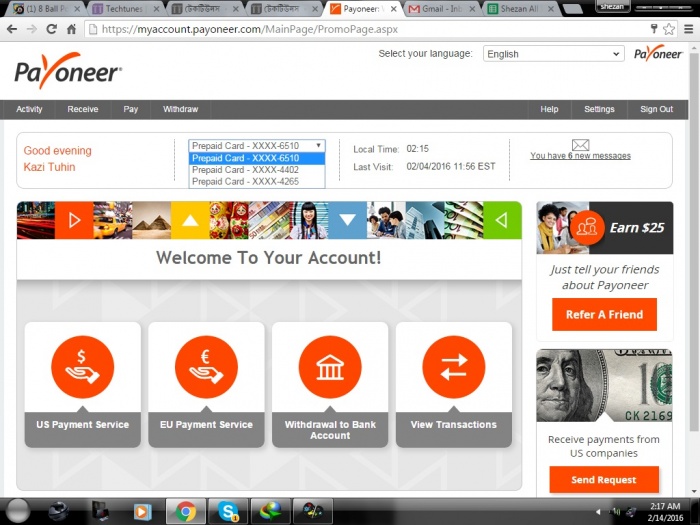Viewport: 700px width, 525px height.
Task: Click the EU Payment Service label
Action: click(x=206, y=425)
